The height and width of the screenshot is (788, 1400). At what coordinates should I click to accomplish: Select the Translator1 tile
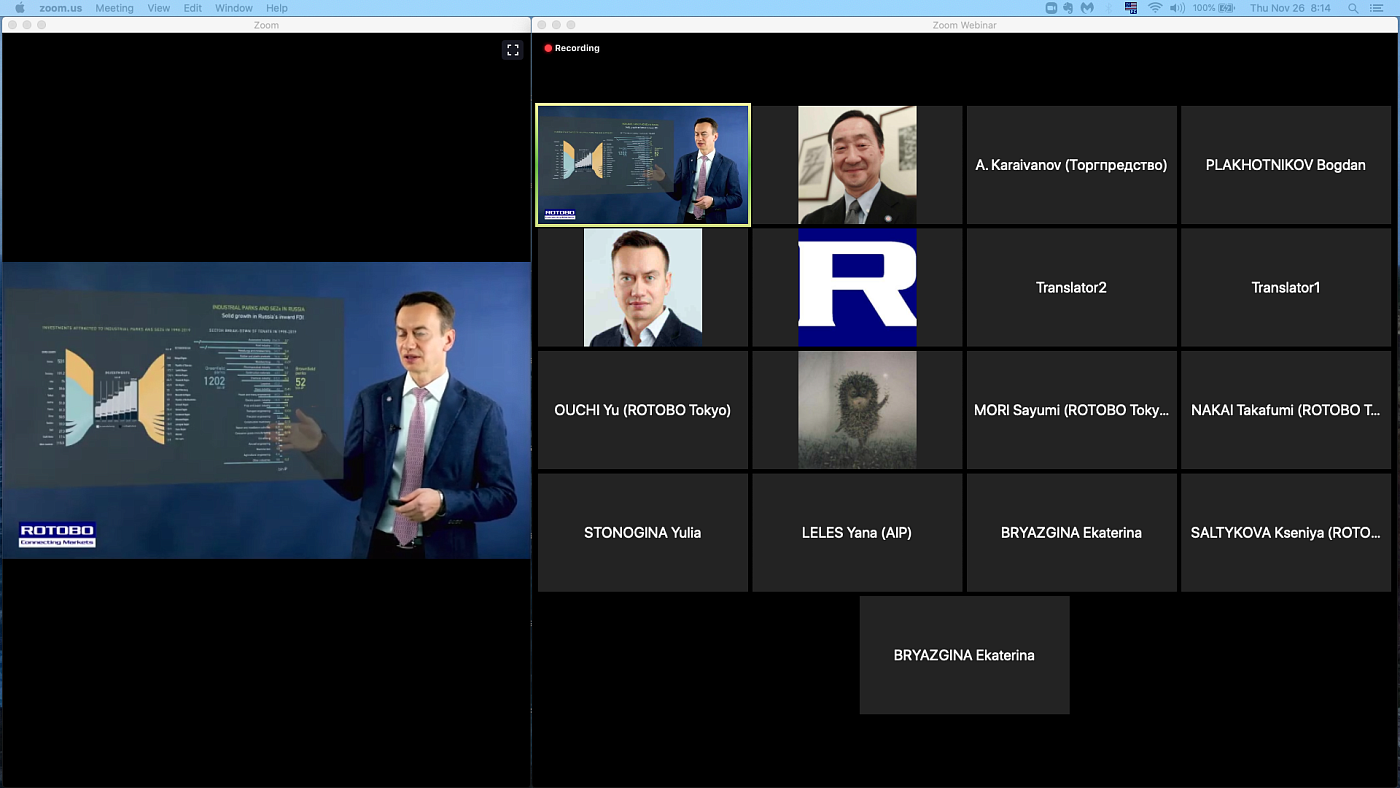(1286, 288)
